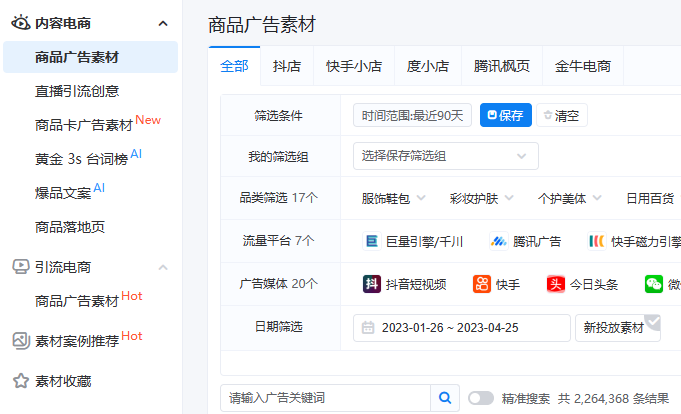Open 直播引流创意 in sidebar
Viewport: 681px width, 414px height.
point(77,91)
